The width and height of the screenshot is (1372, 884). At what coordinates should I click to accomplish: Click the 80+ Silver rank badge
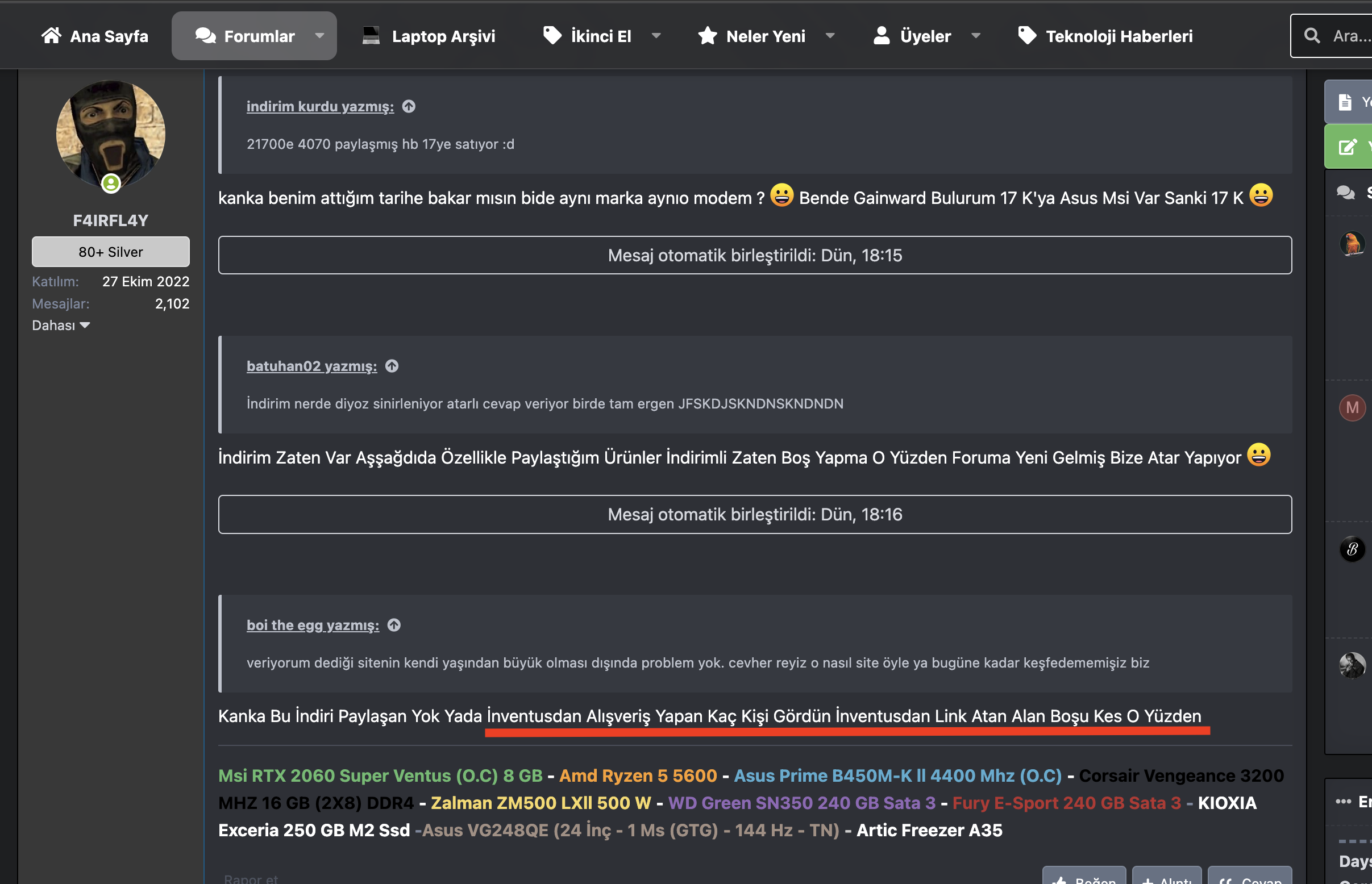[110, 252]
